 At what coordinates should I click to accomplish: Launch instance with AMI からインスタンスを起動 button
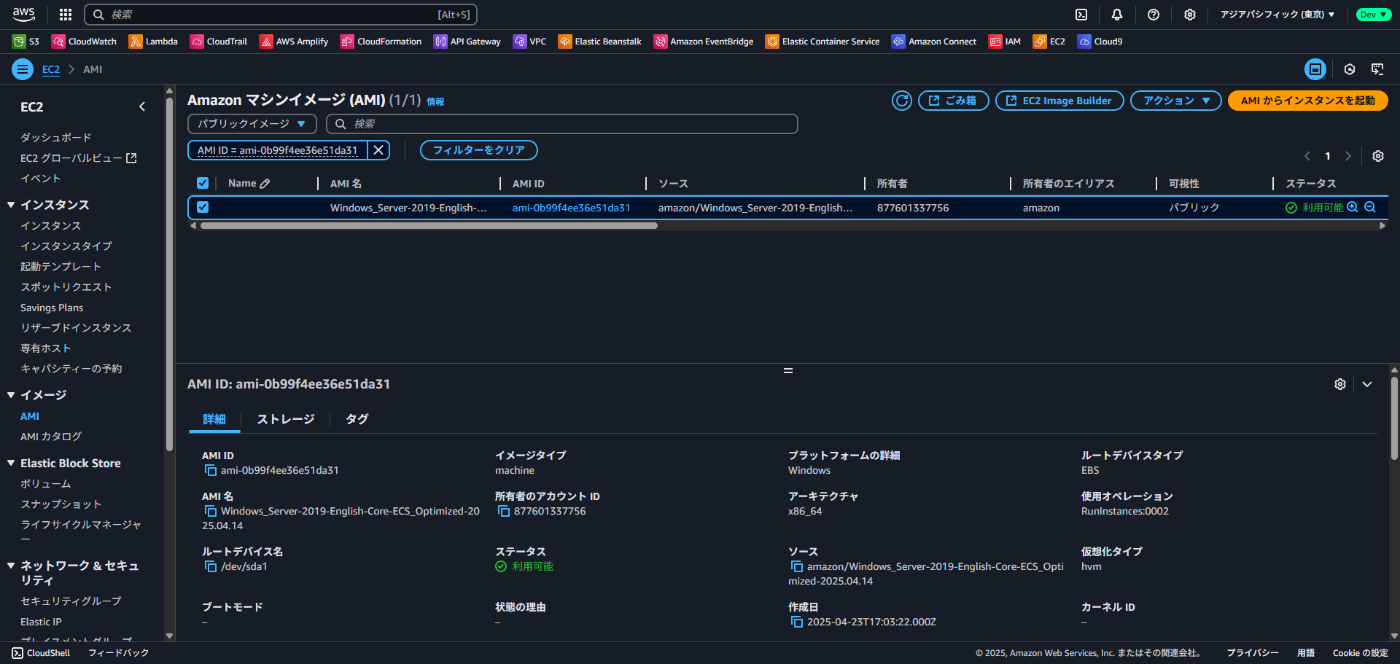point(1307,100)
